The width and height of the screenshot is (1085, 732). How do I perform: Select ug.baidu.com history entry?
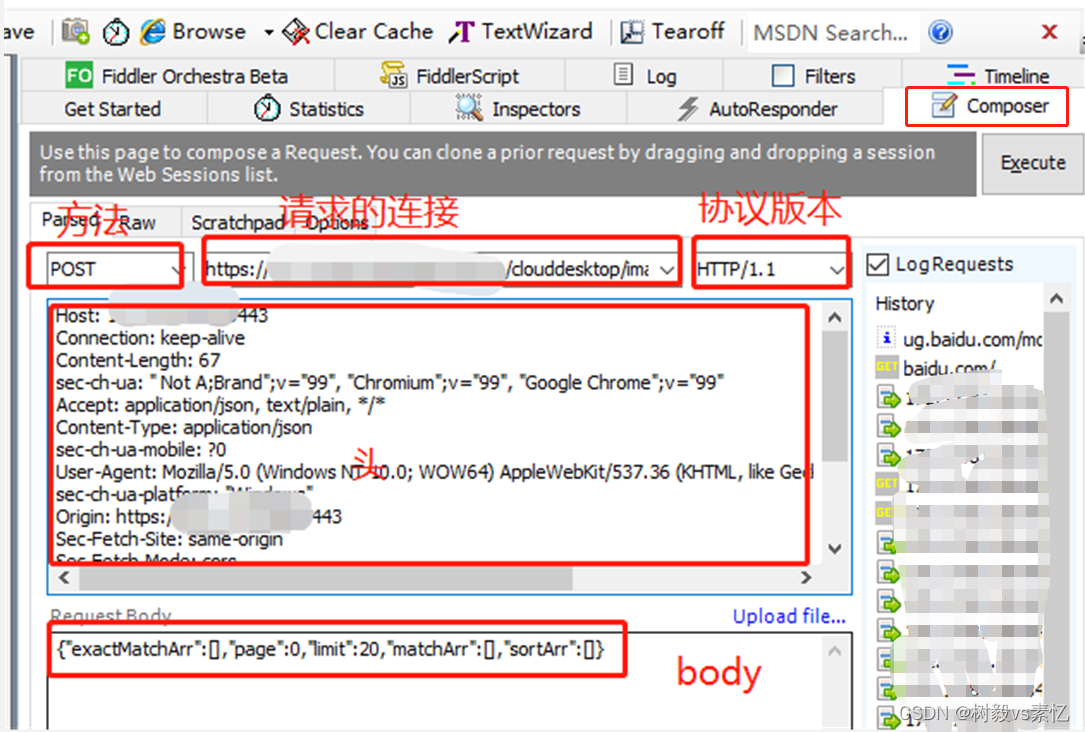pos(959,340)
